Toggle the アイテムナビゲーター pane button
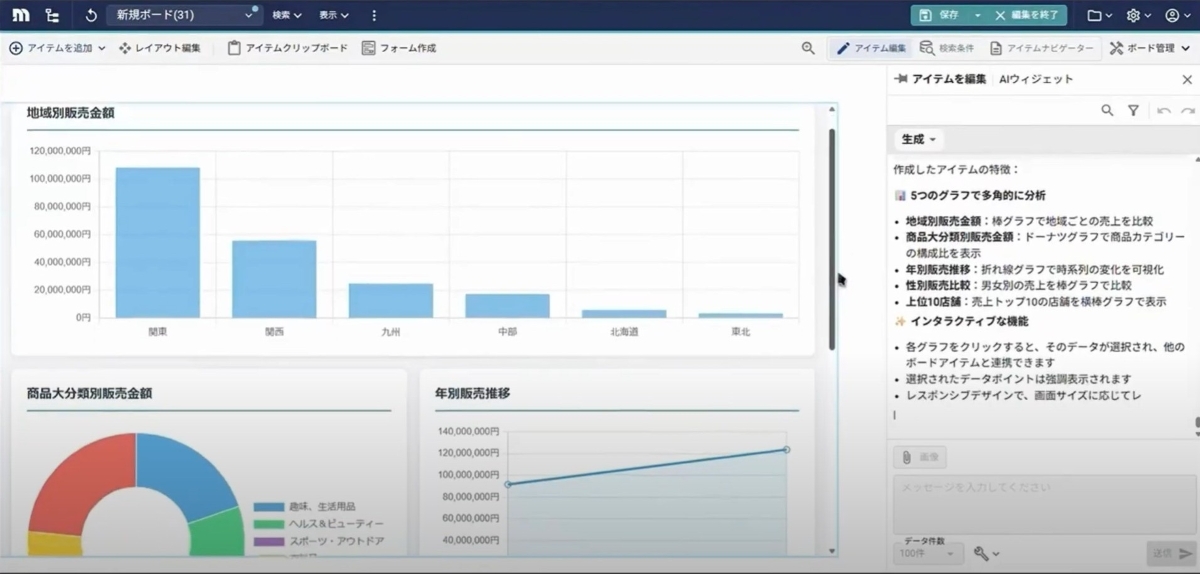Viewport: 1200px width, 574px height. [1040, 48]
